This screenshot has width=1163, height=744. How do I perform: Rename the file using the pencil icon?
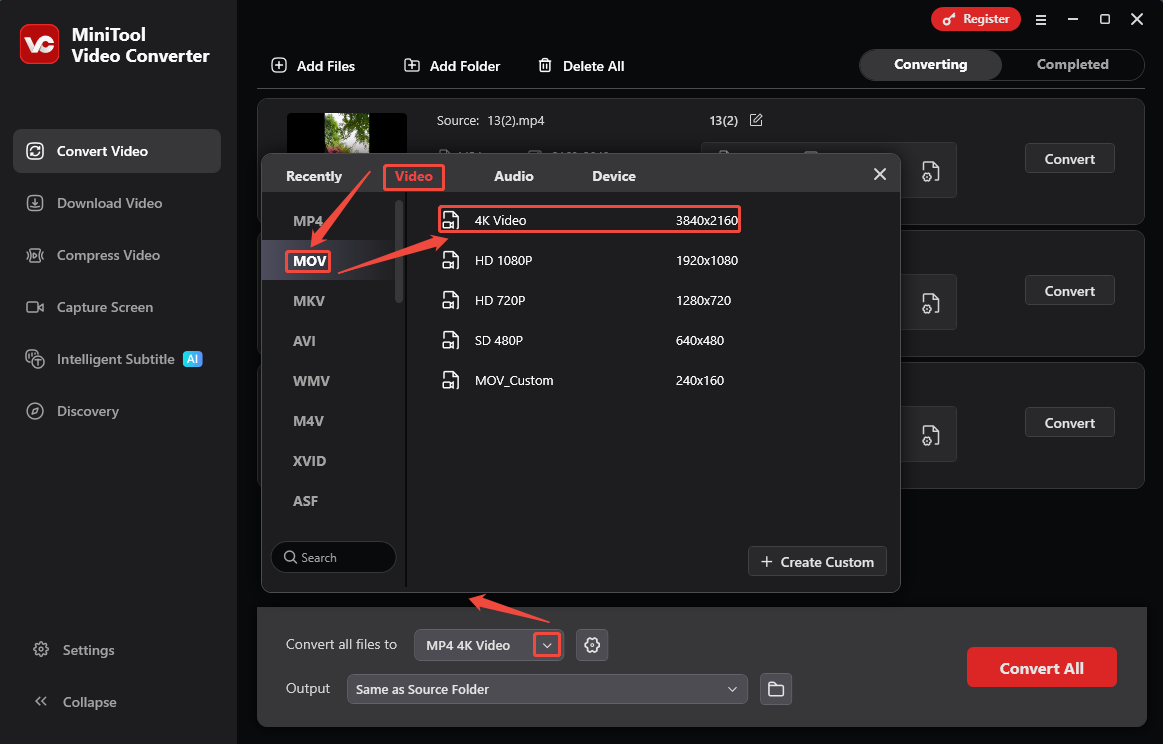point(756,120)
